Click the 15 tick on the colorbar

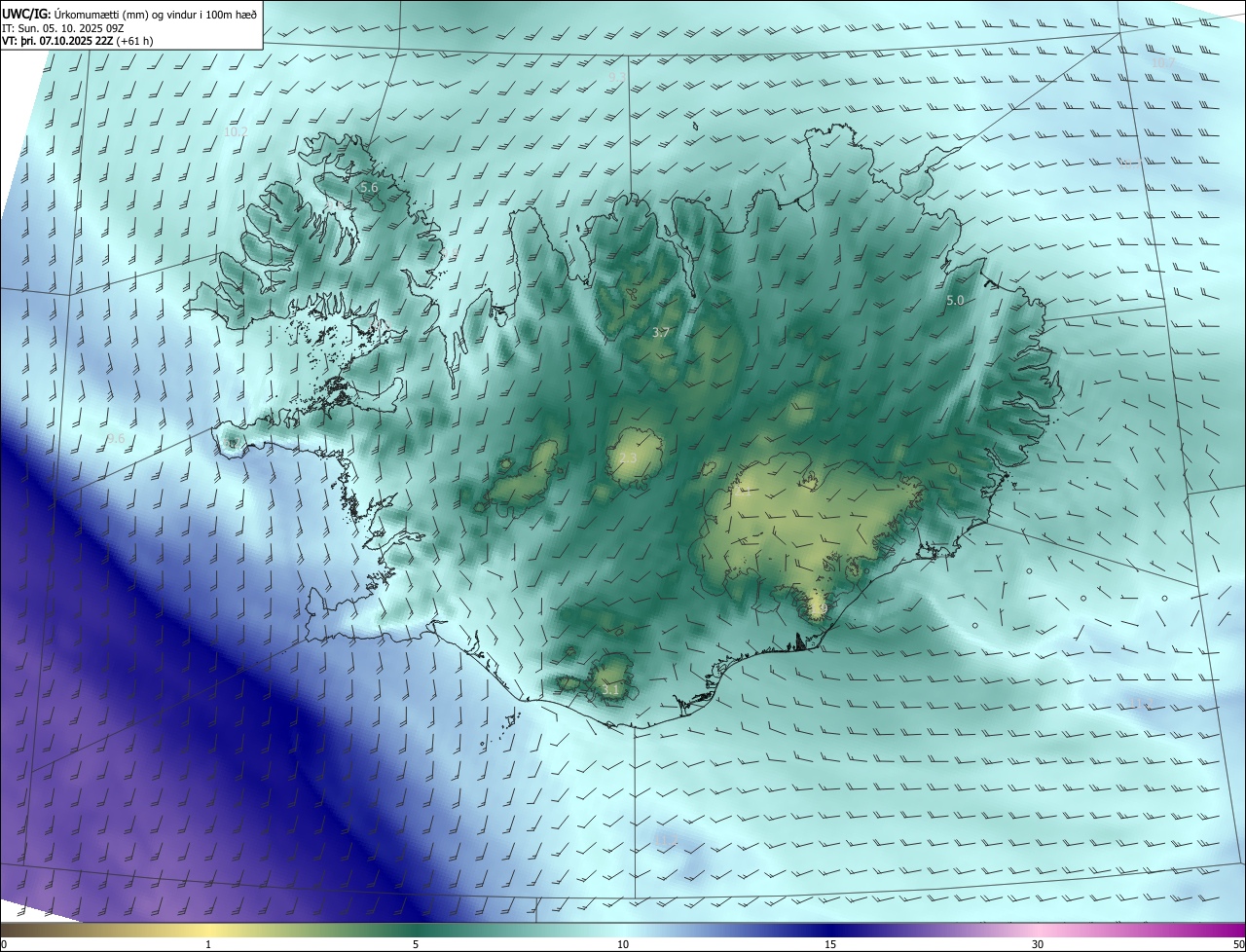pos(830,944)
